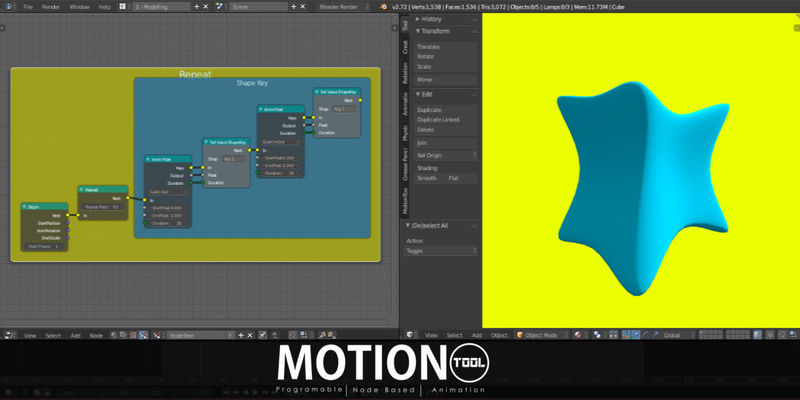Open the Window menu

pos(79,7)
